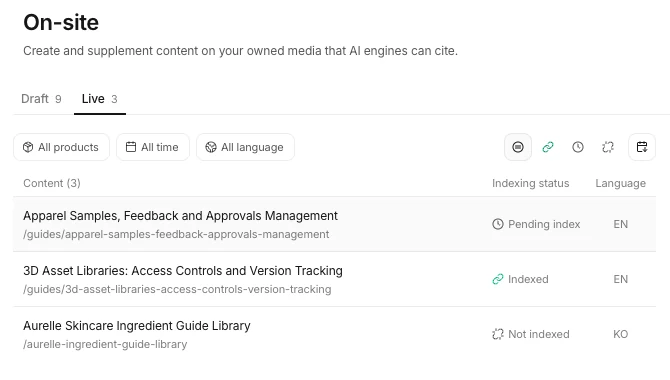Open the All products filter
The height and width of the screenshot is (380, 670).
point(62,147)
